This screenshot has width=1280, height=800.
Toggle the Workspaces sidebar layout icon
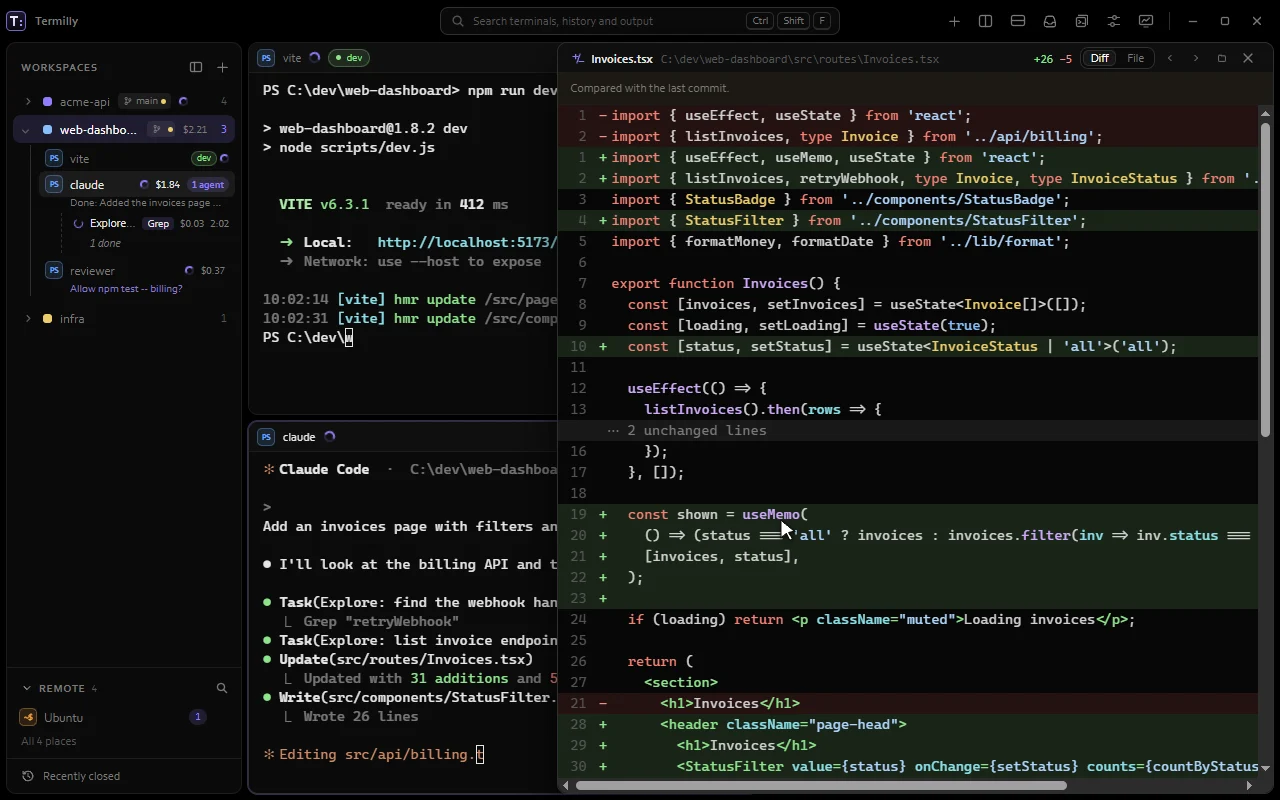click(196, 67)
